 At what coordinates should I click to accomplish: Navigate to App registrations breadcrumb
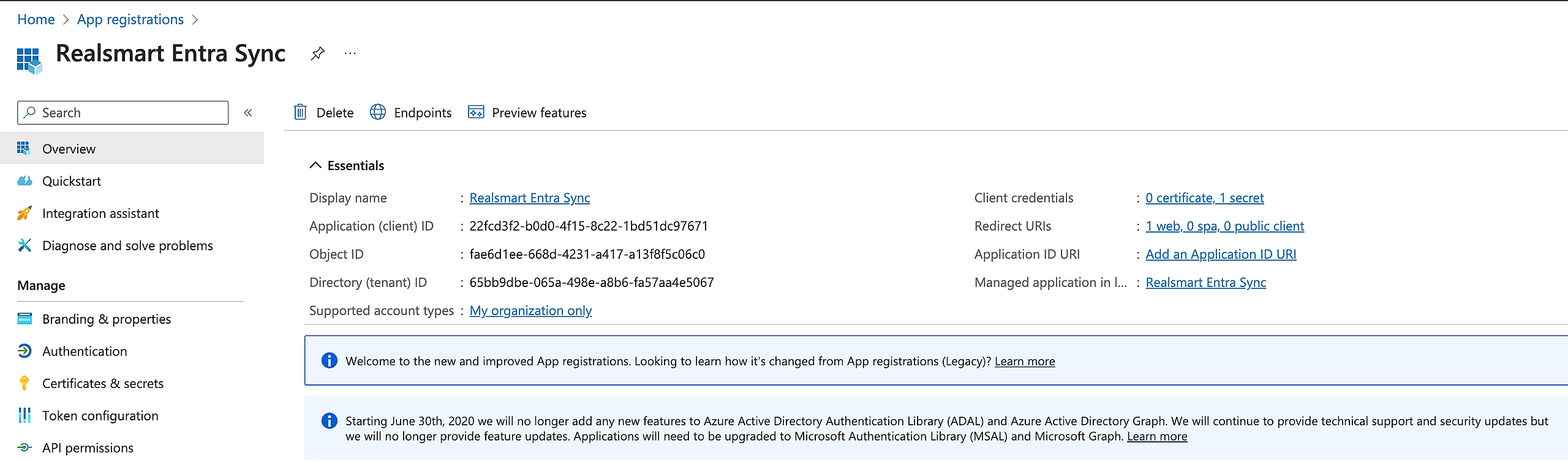130,20
